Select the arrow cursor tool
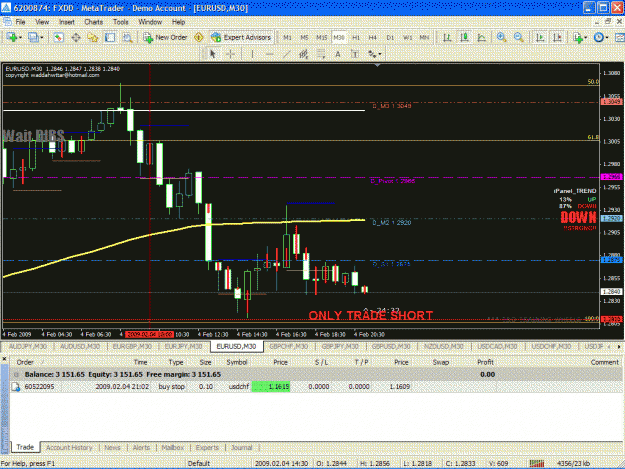 tap(212, 54)
